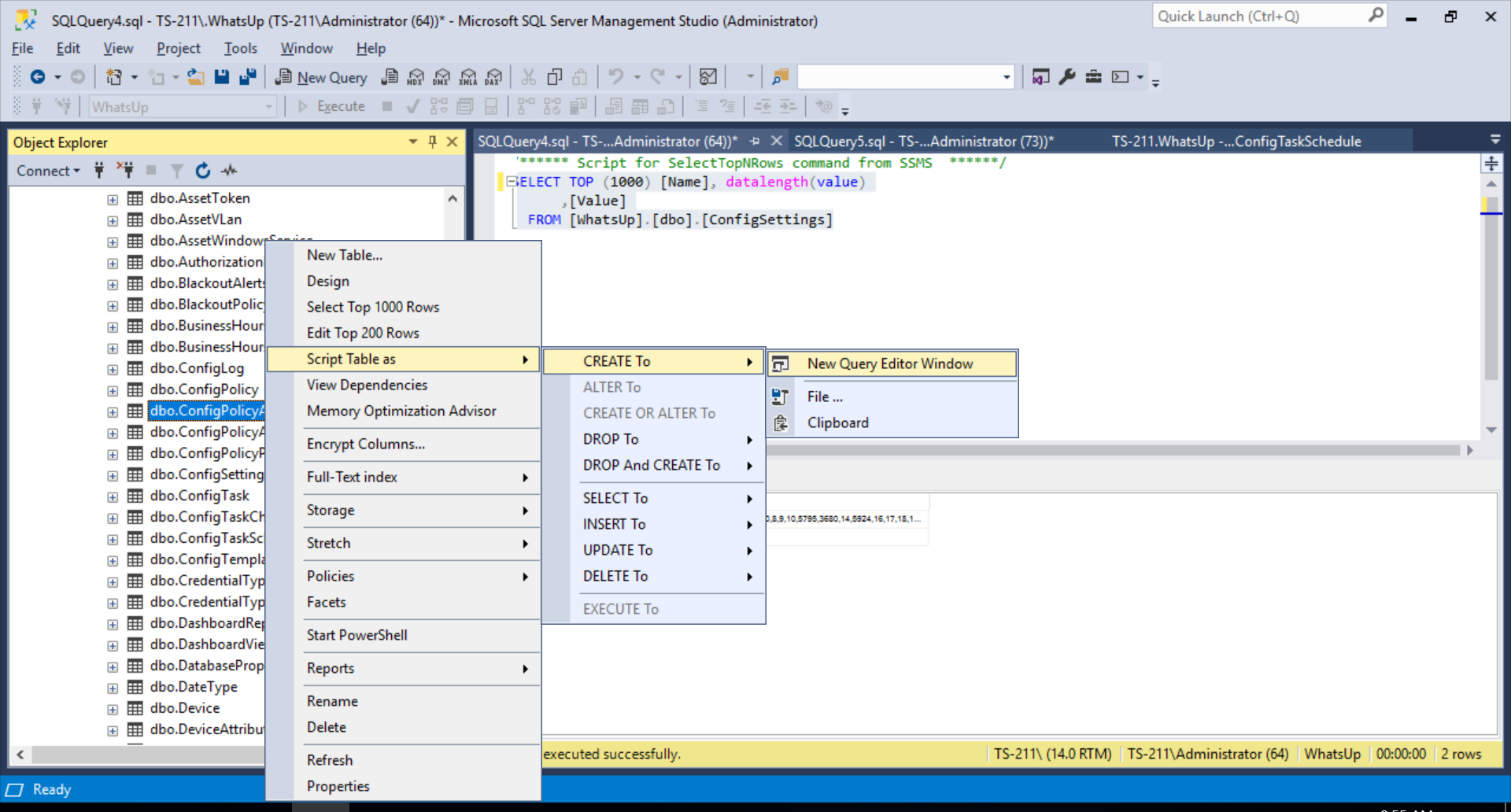Refresh the Object Explorer tree
This screenshot has width=1511, height=812.
pos(203,170)
